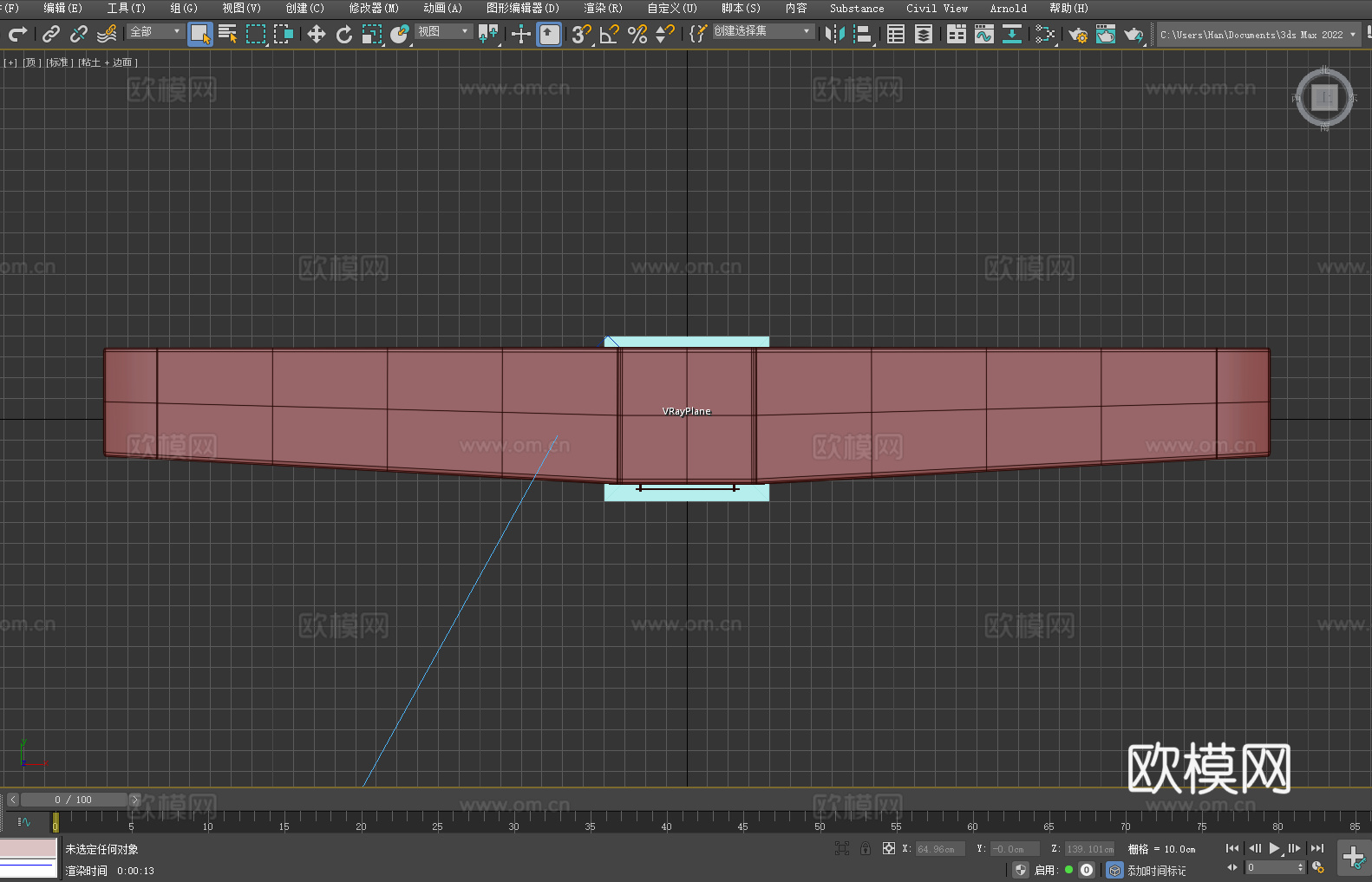
Task: Click Use Pivot Point Center icon
Action: pos(488,34)
